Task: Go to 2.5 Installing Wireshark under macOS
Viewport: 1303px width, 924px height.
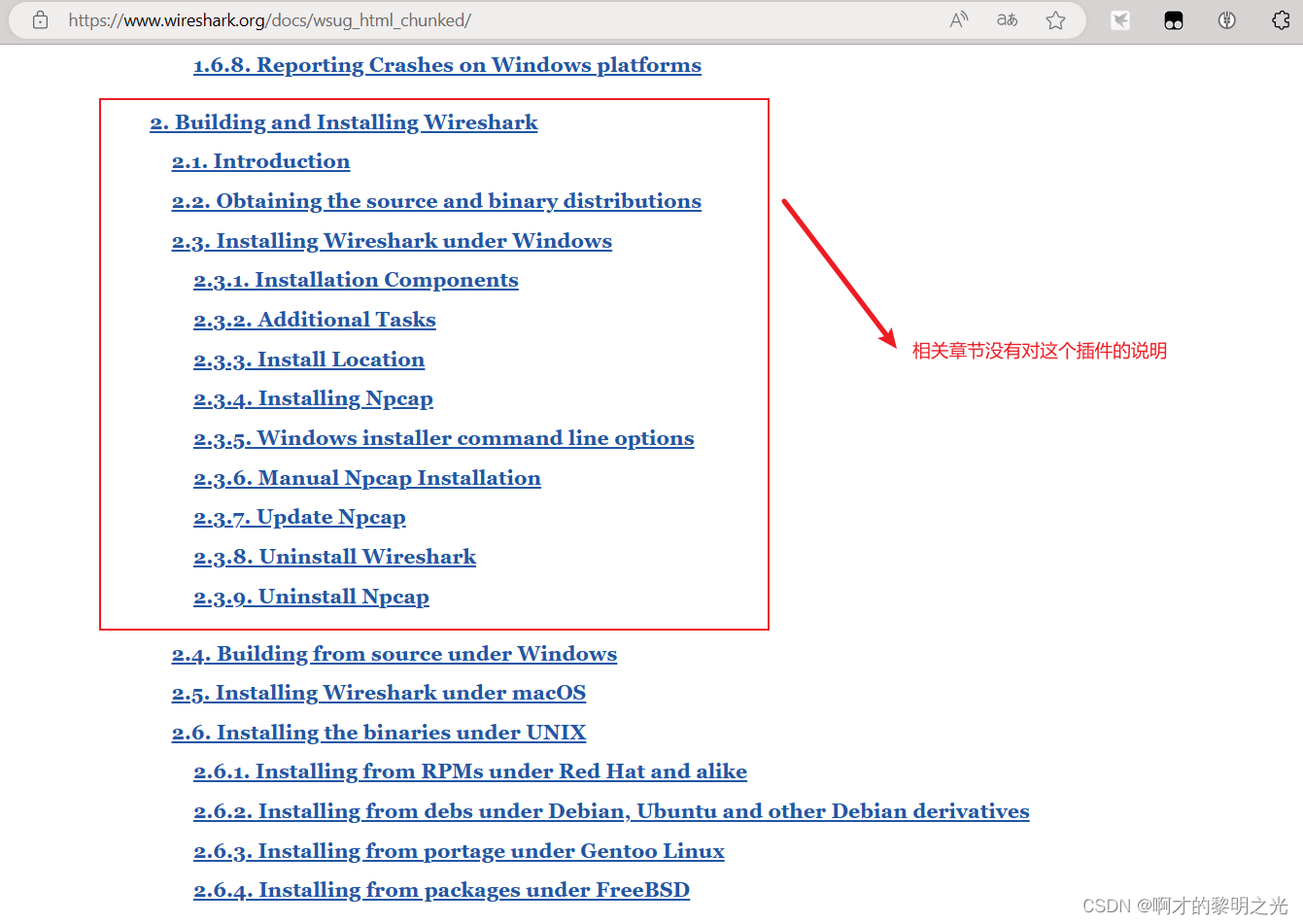Action: pos(379,693)
